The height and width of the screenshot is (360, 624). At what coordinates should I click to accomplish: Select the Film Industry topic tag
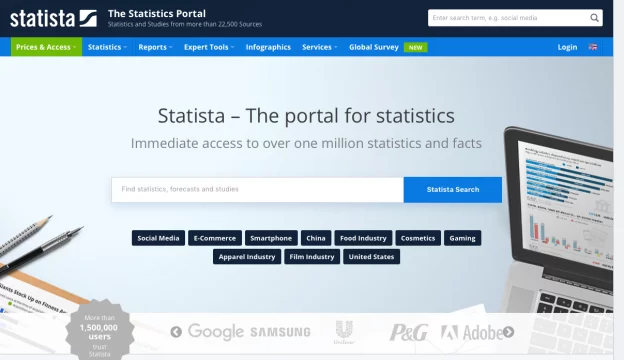coord(312,257)
